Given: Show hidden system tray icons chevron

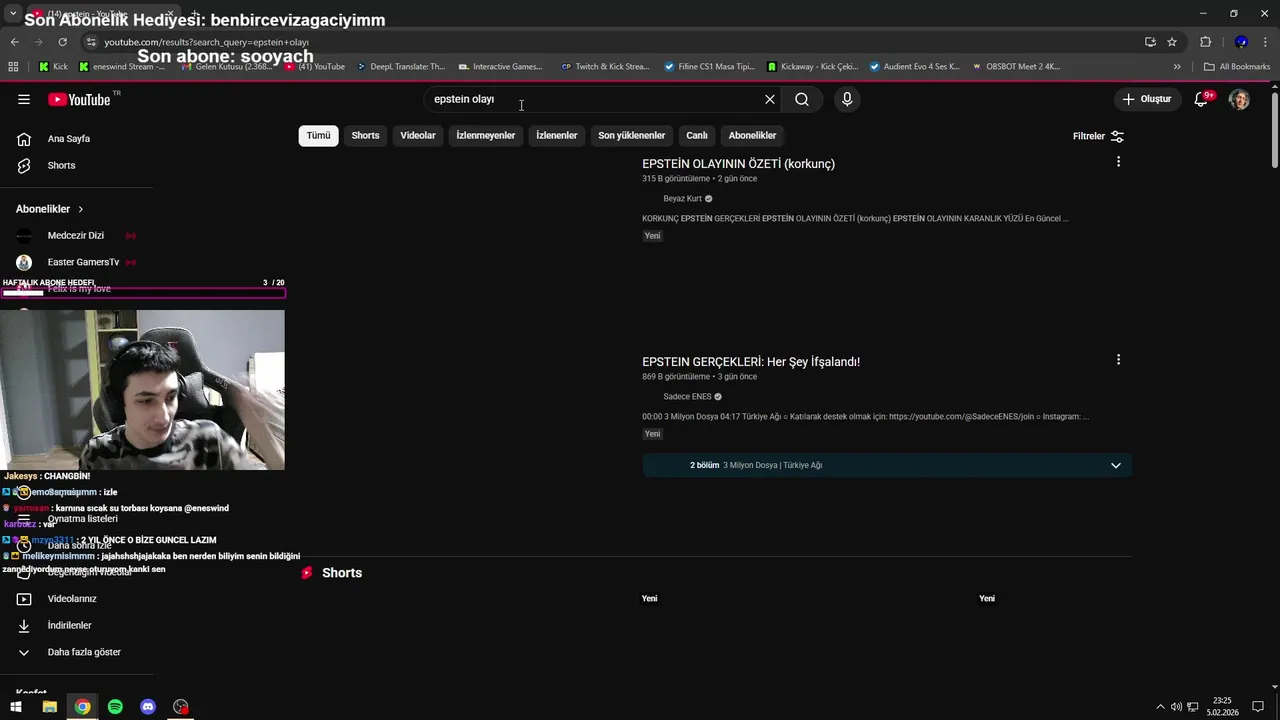Looking at the screenshot, I should coord(1160,707).
